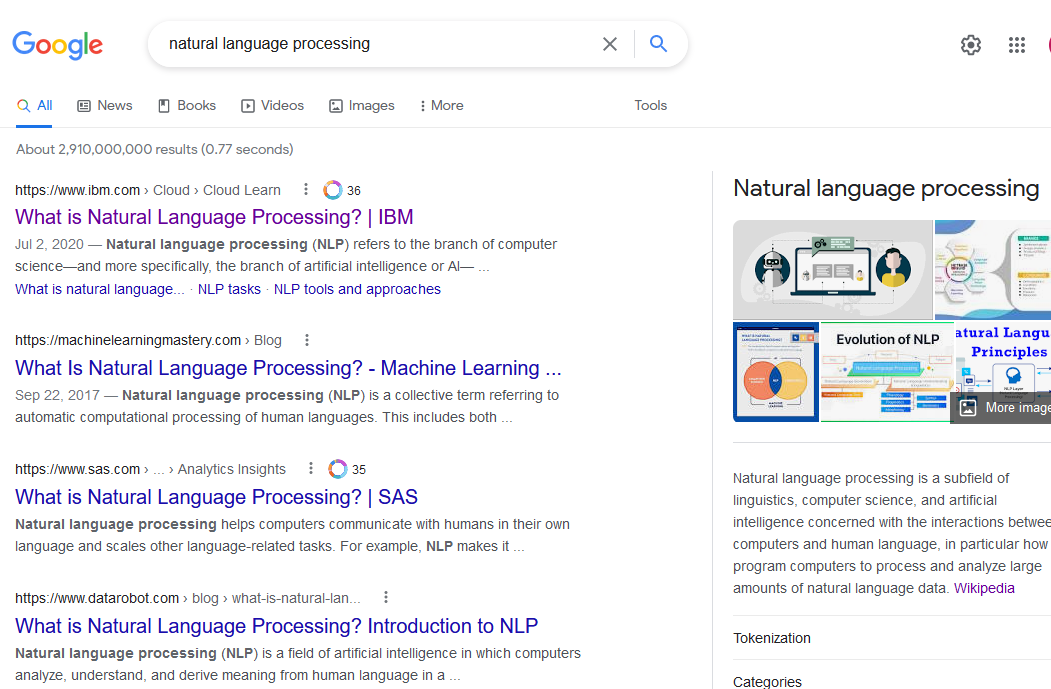Image resolution: width=1051 pixels, height=689 pixels.
Task: Switch to the Images tab
Action: click(x=361, y=106)
